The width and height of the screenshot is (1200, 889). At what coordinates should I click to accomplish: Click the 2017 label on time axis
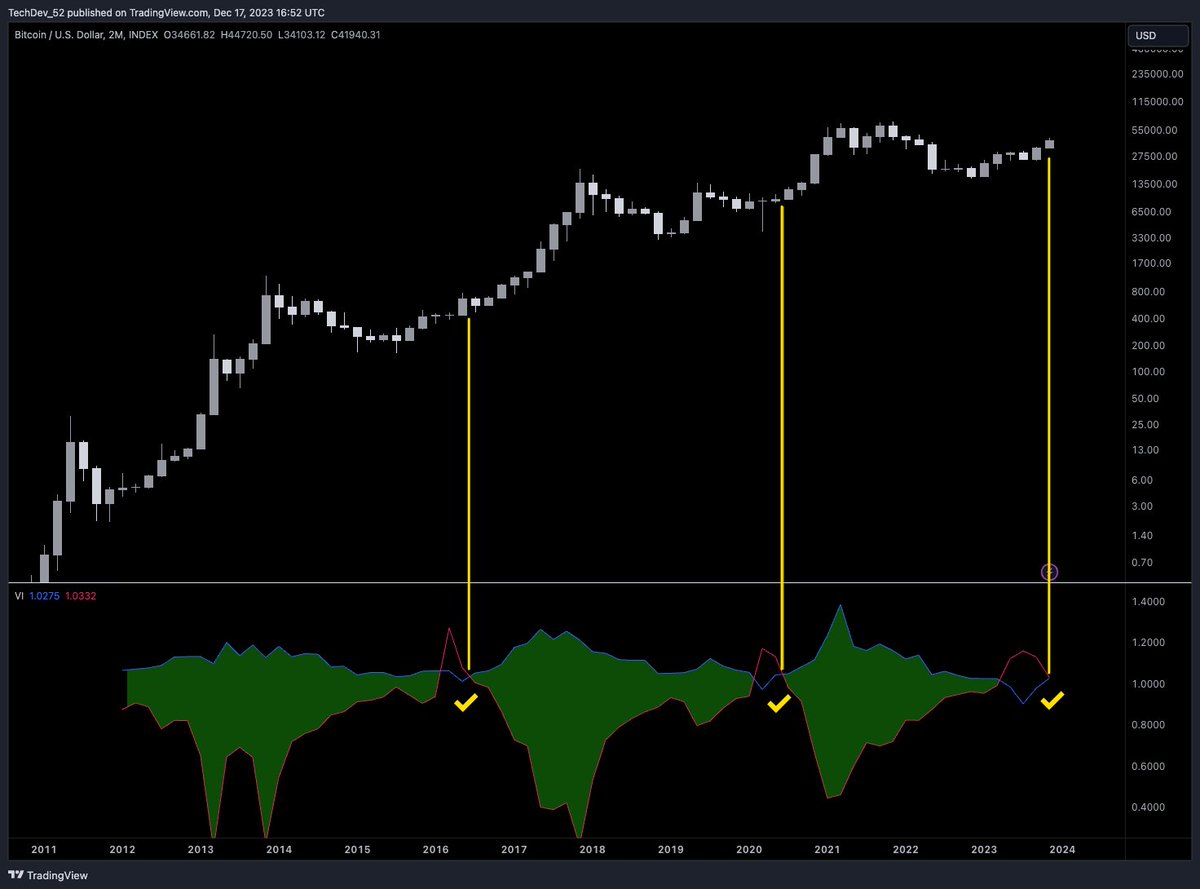[x=514, y=849]
